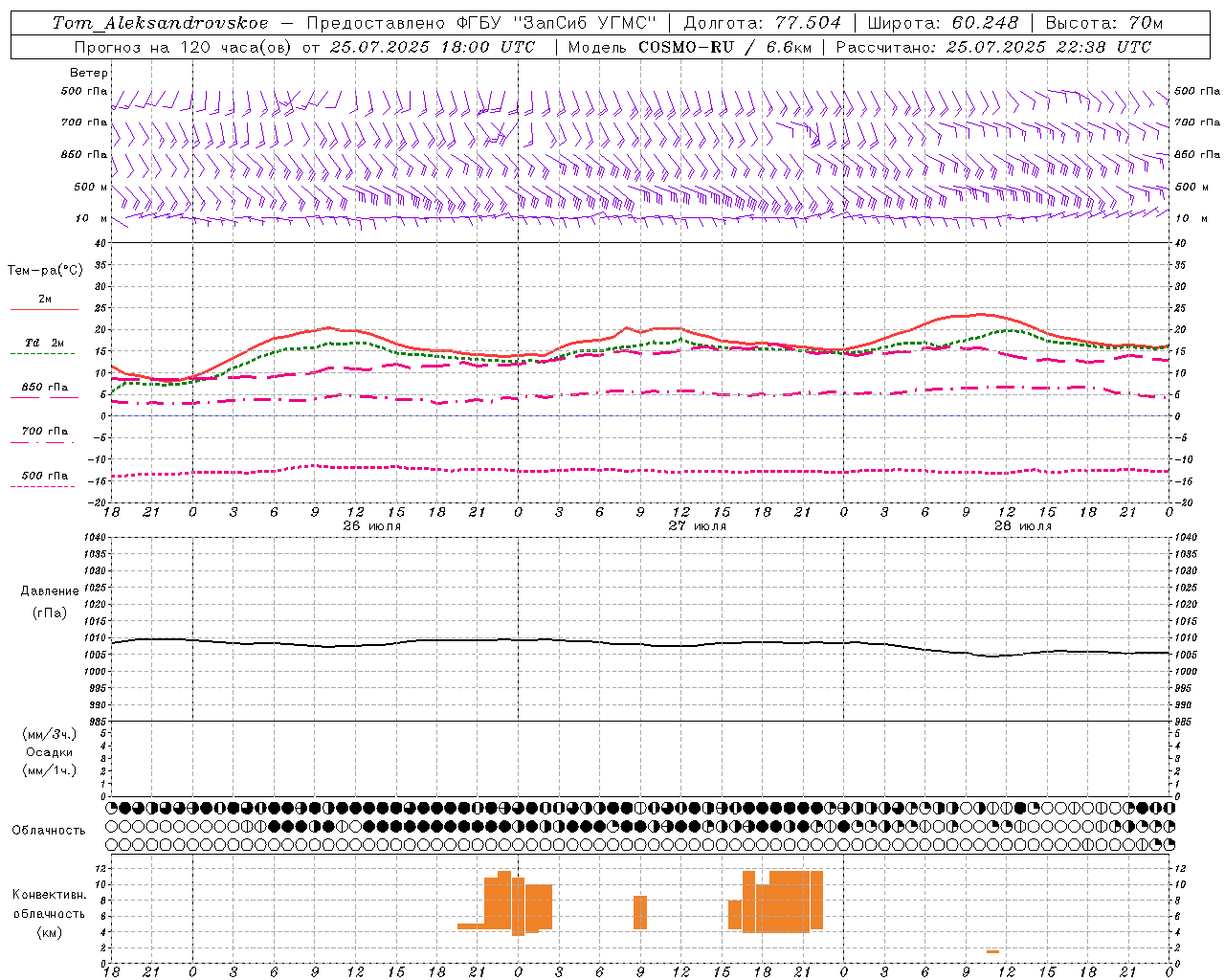This screenshot has height=980, width=1225.
Task: Click the Осадки panel label
Action: (x=49, y=752)
